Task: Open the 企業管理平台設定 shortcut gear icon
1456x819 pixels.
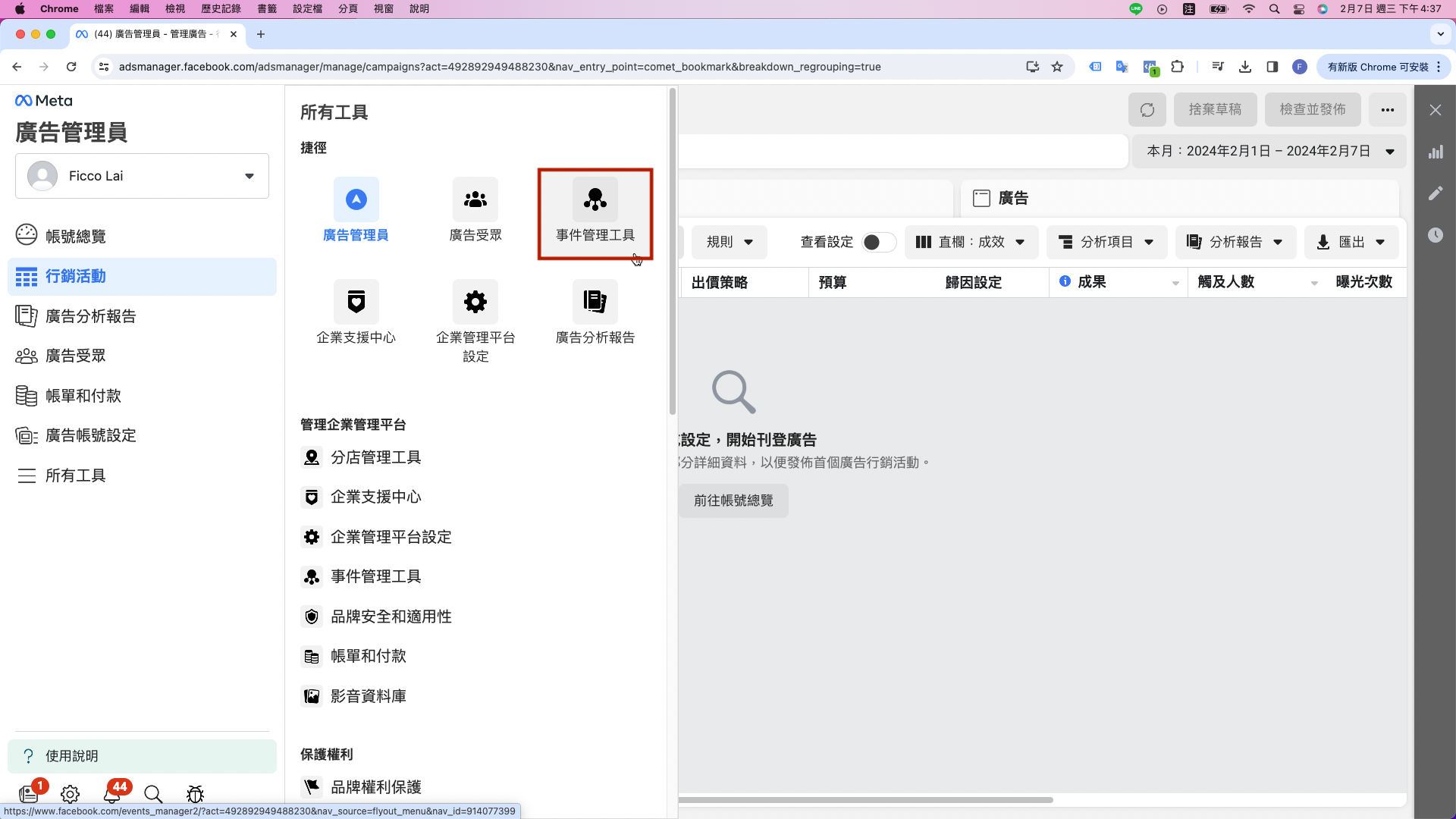Action: (475, 302)
